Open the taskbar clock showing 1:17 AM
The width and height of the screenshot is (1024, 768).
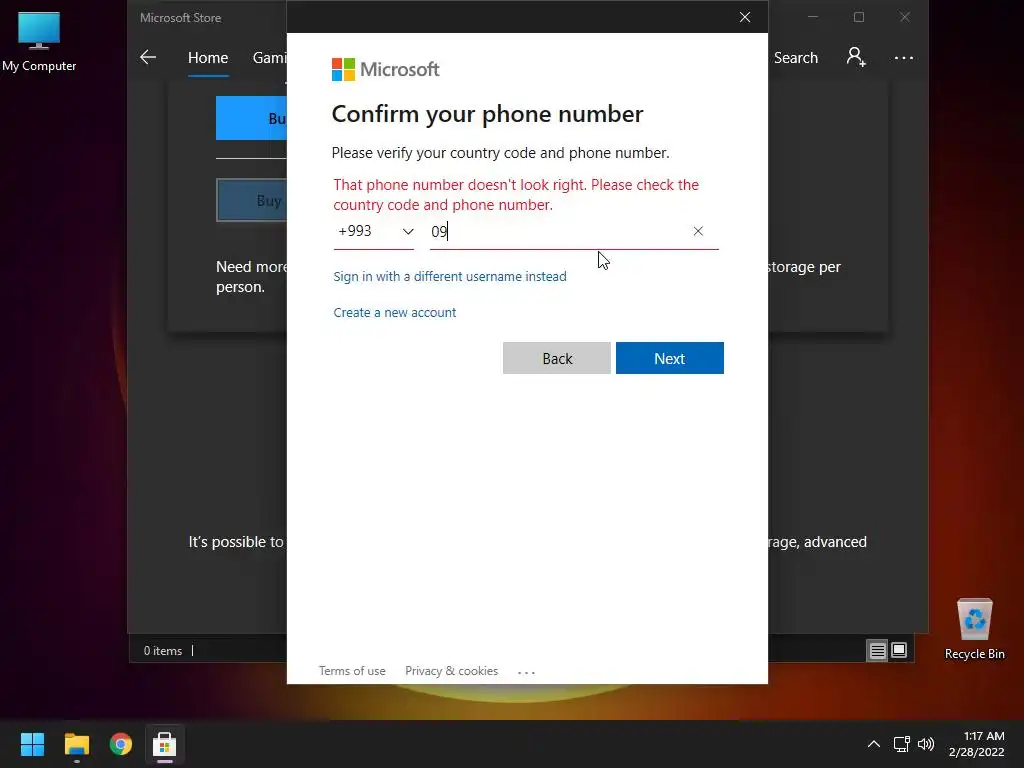976,744
